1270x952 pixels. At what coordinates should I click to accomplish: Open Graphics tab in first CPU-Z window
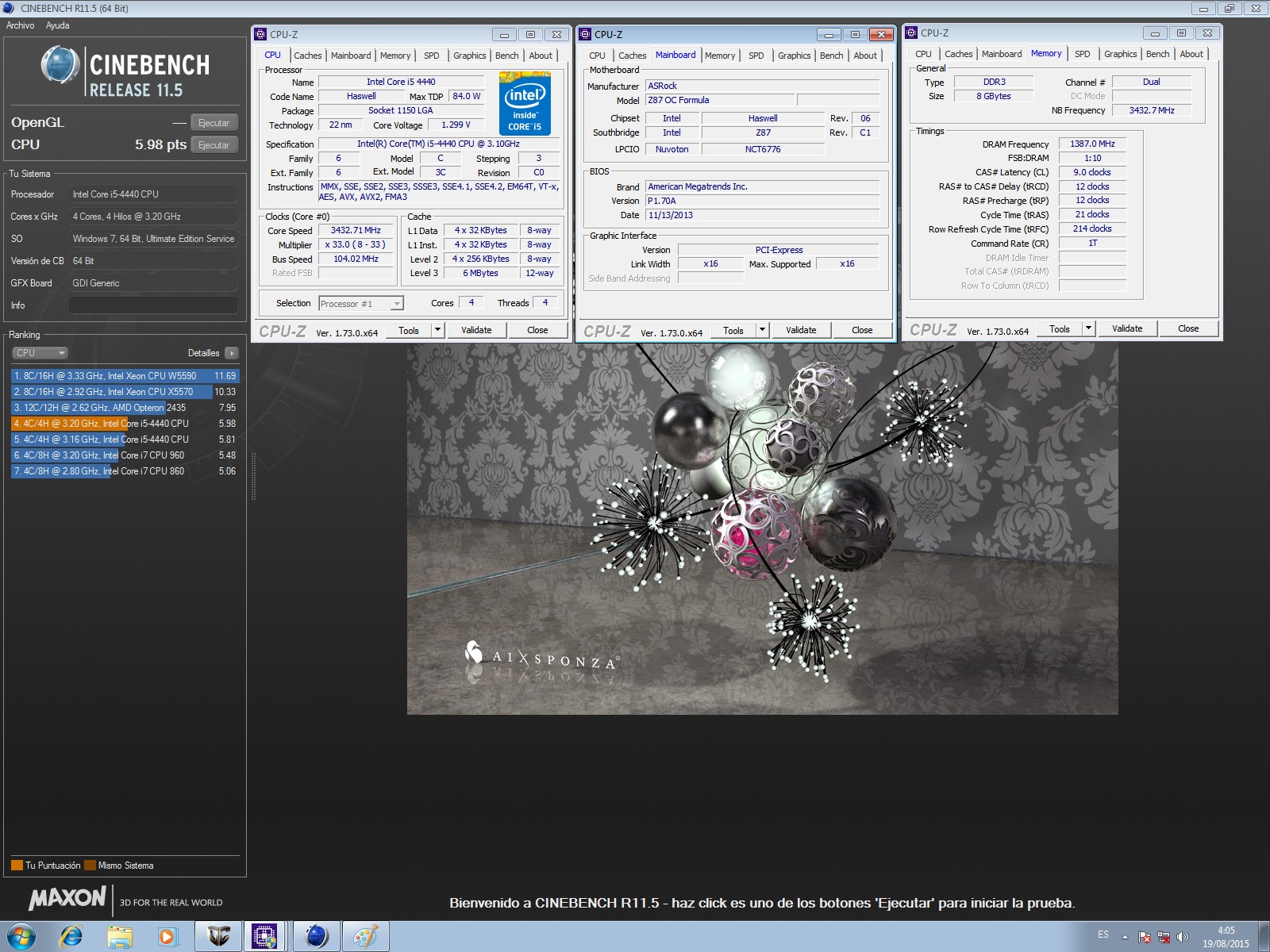(469, 56)
